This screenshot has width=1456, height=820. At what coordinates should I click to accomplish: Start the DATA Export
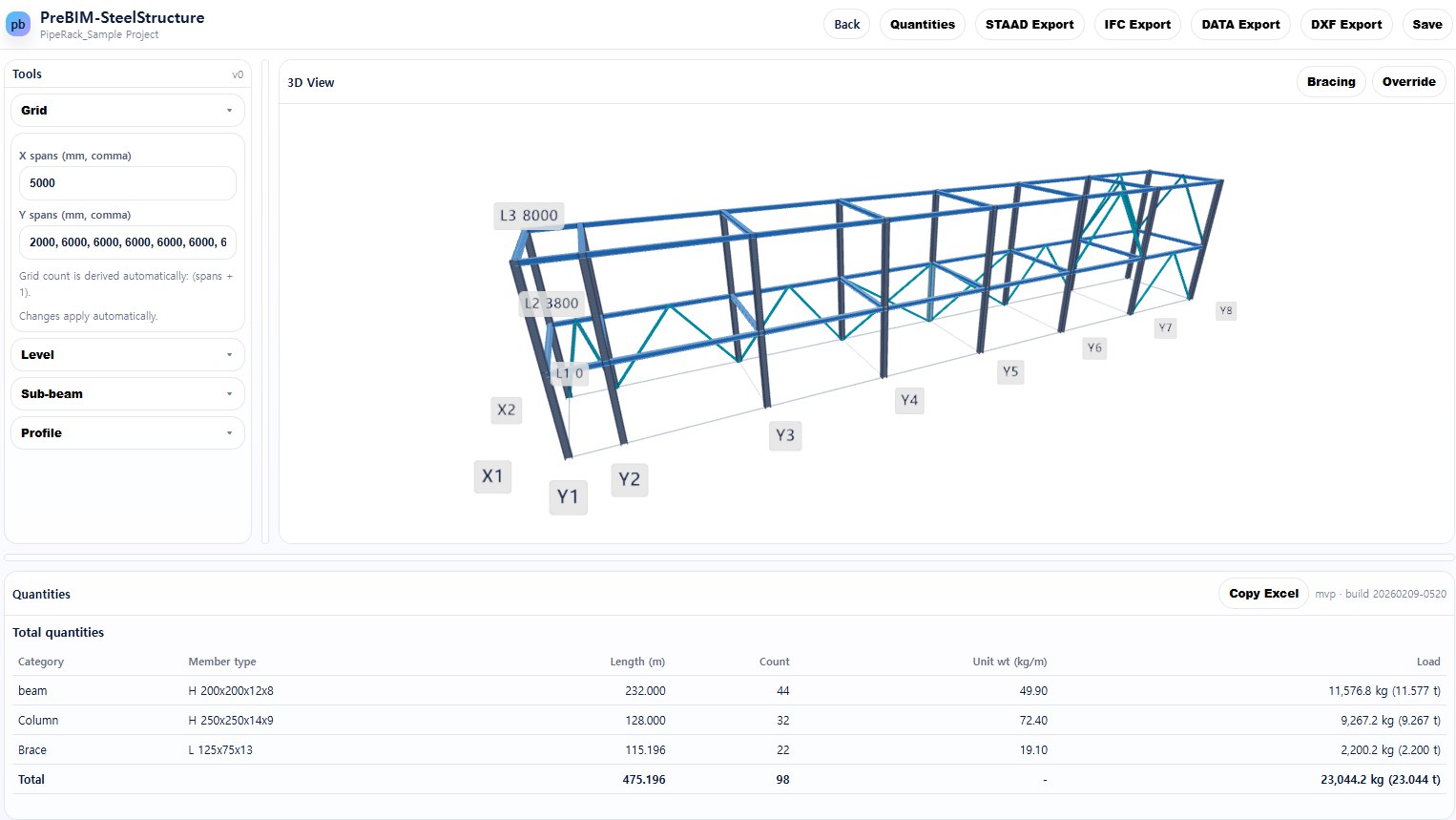1240,24
